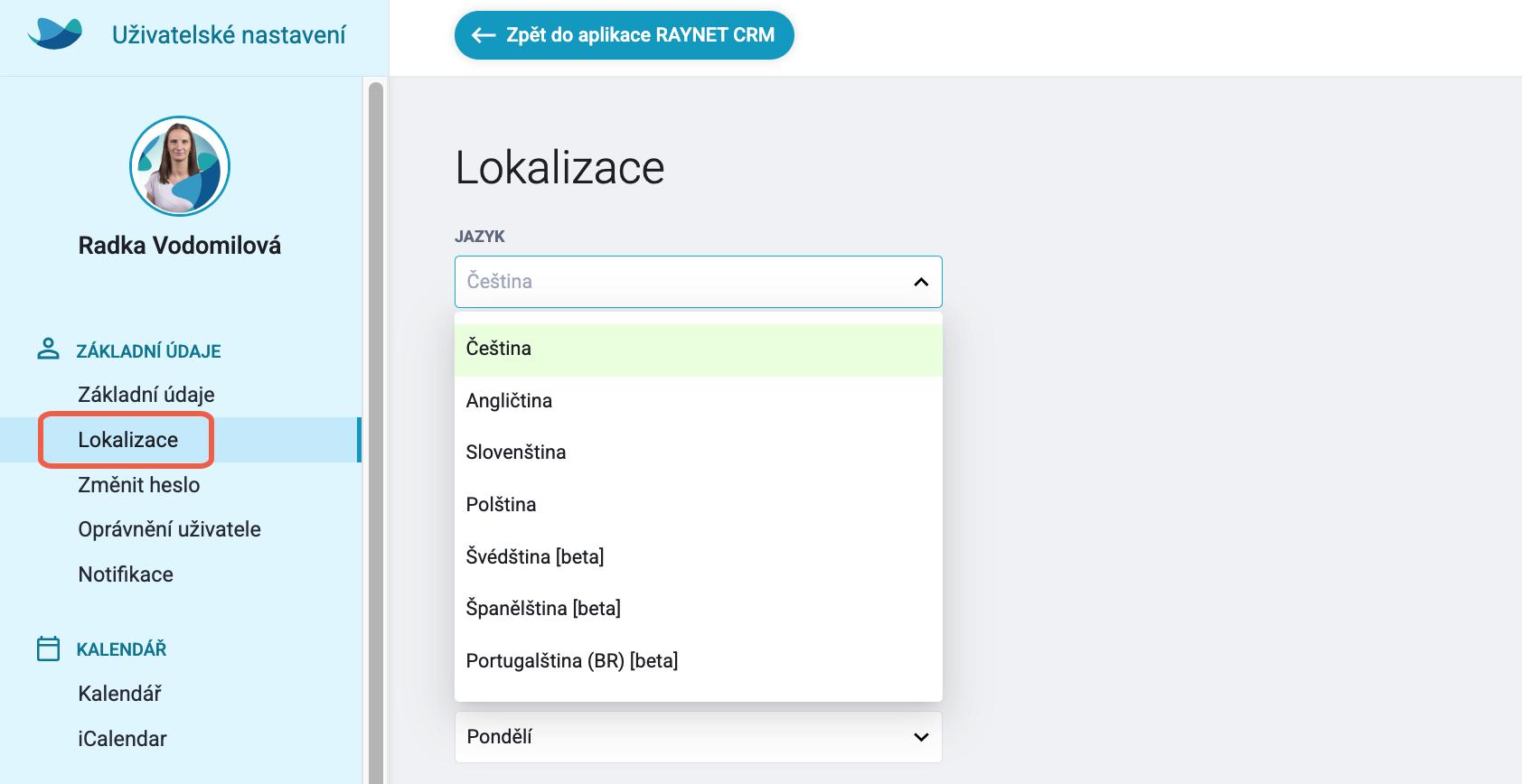
Task: Click the RAYNET logo icon
Action: 55,34
